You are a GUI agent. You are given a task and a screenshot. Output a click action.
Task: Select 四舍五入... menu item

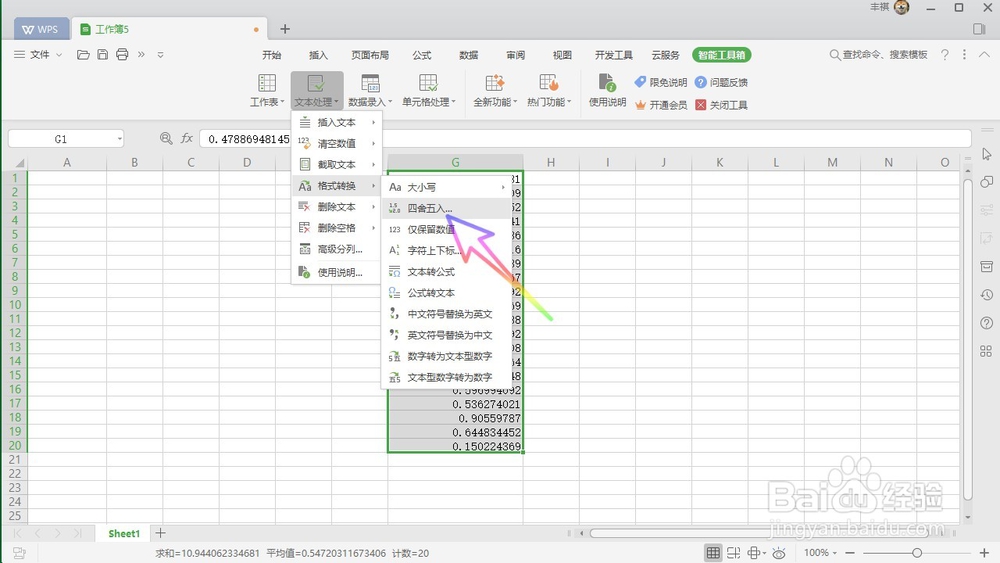point(446,208)
